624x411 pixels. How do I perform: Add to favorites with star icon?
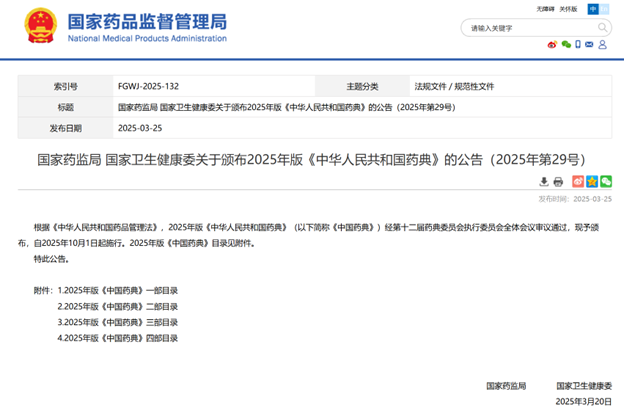coord(591,181)
